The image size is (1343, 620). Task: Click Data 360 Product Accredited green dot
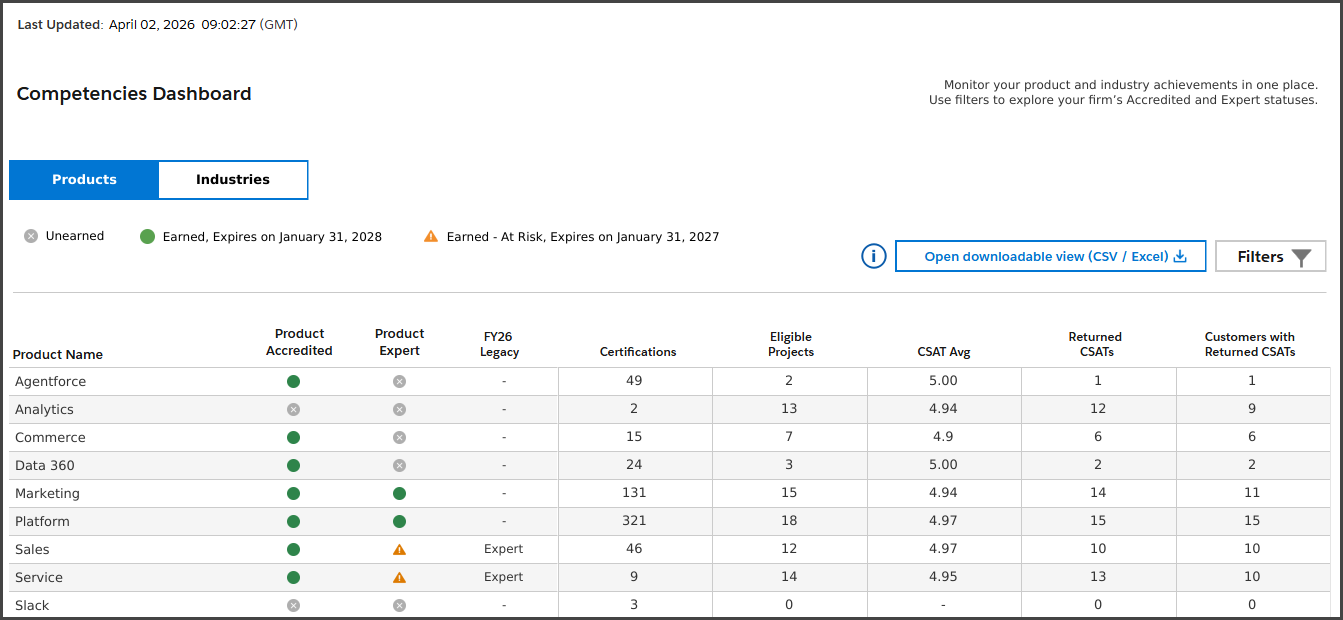click(293, 465)
